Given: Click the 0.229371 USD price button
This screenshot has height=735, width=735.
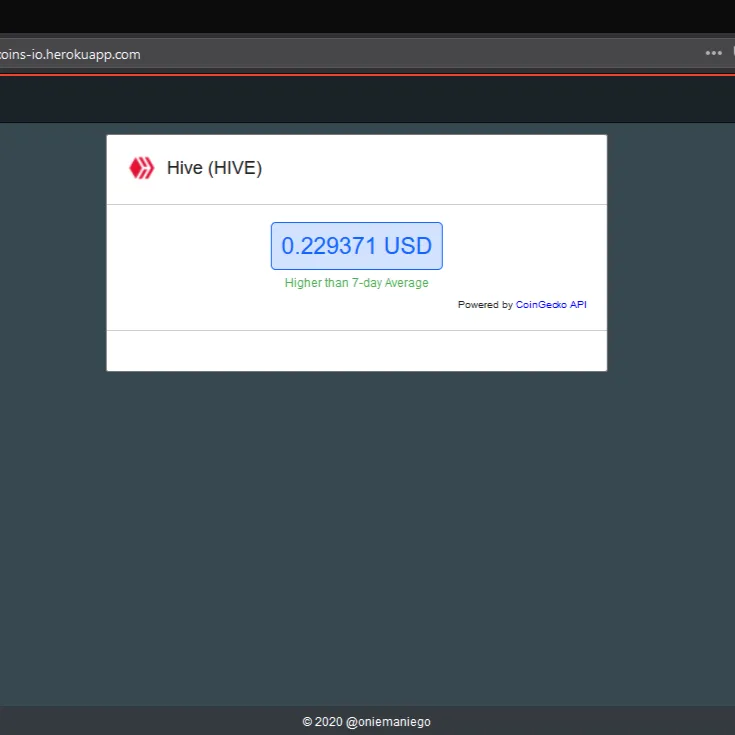Looking at the screenshot, I should (x=356, y=246).
